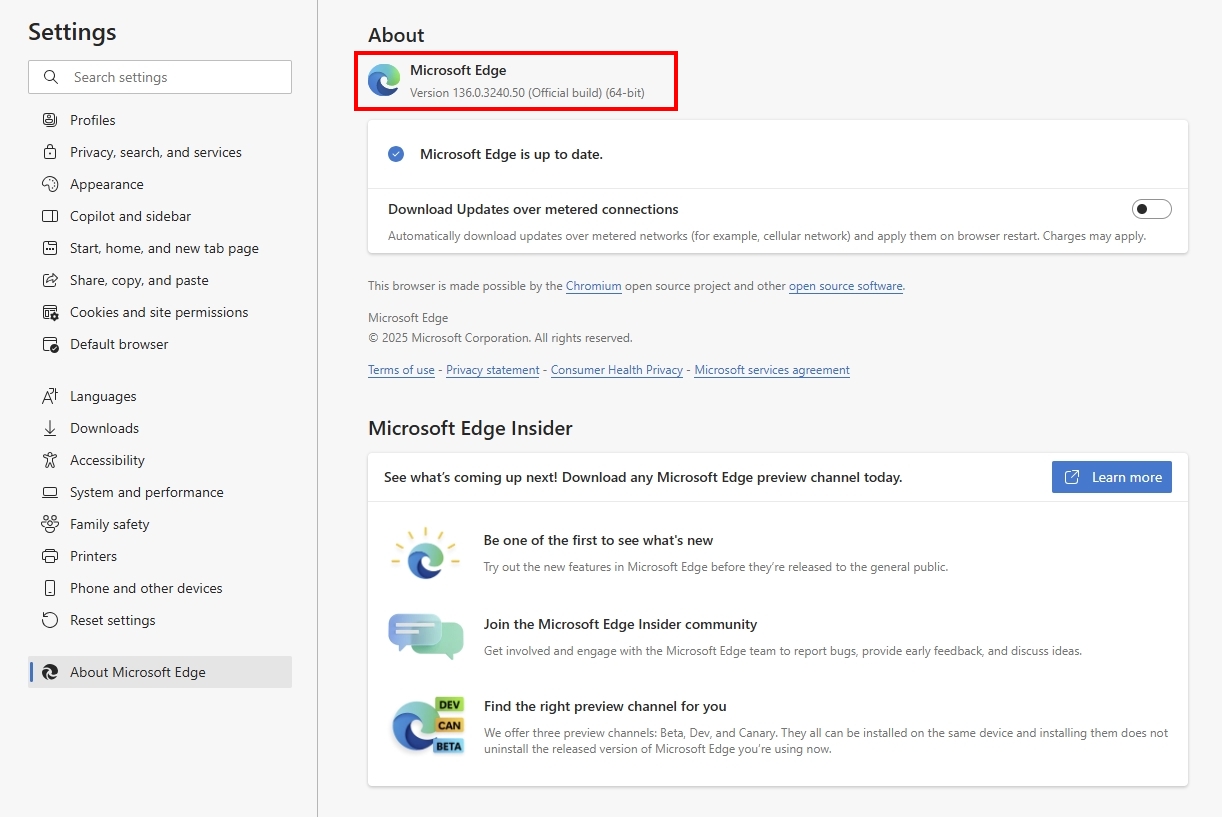Open Share, copy, and paste settings
The width and height of the screenshot is (1222, 817).
[160, 280]
